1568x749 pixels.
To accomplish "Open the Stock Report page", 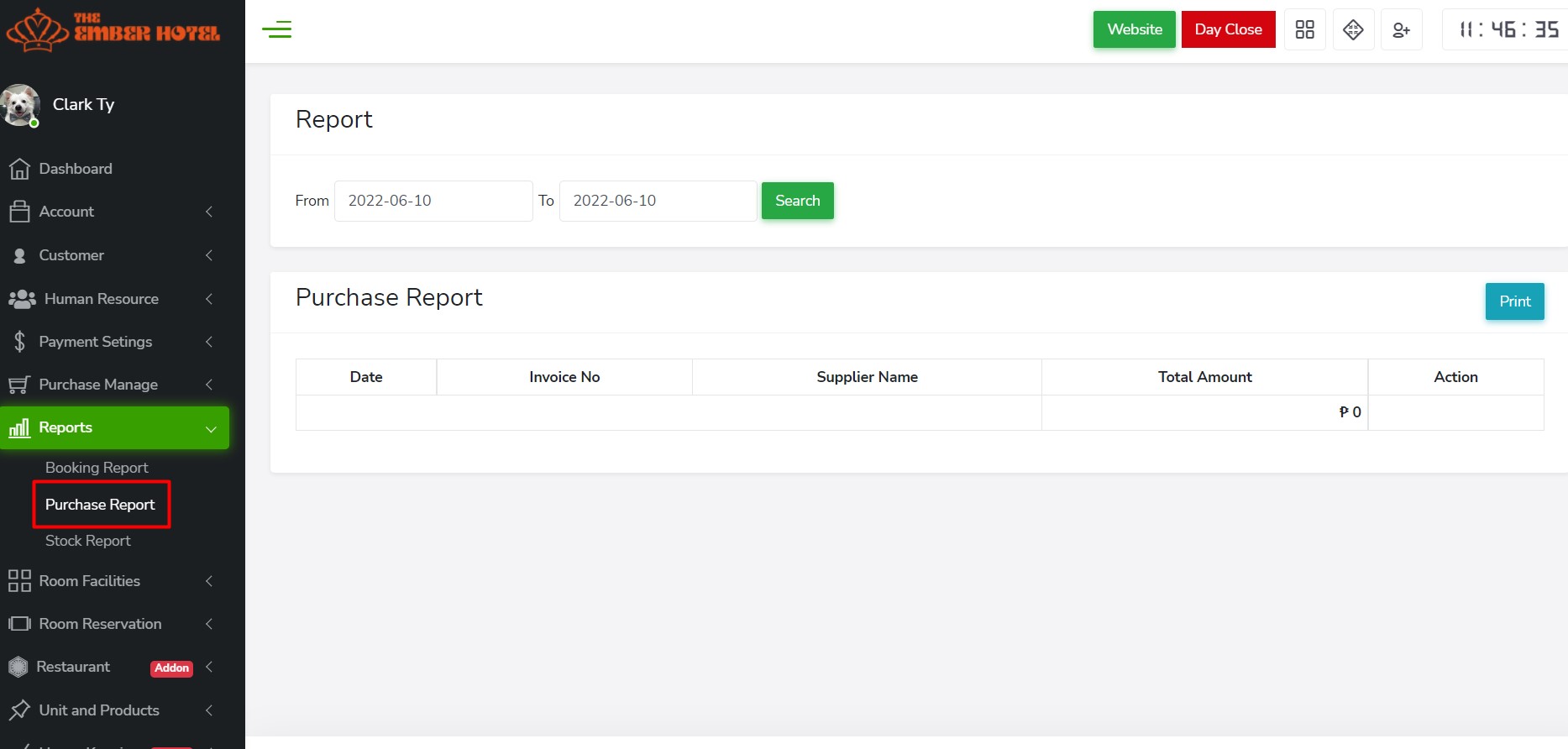I will (x=88, y=541).
